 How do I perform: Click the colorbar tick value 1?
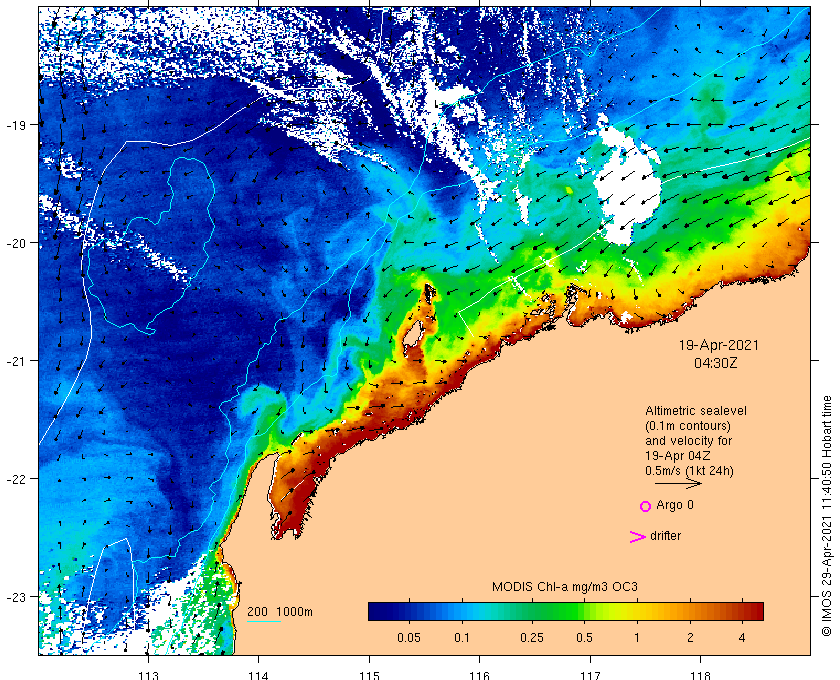click(637, 638)
